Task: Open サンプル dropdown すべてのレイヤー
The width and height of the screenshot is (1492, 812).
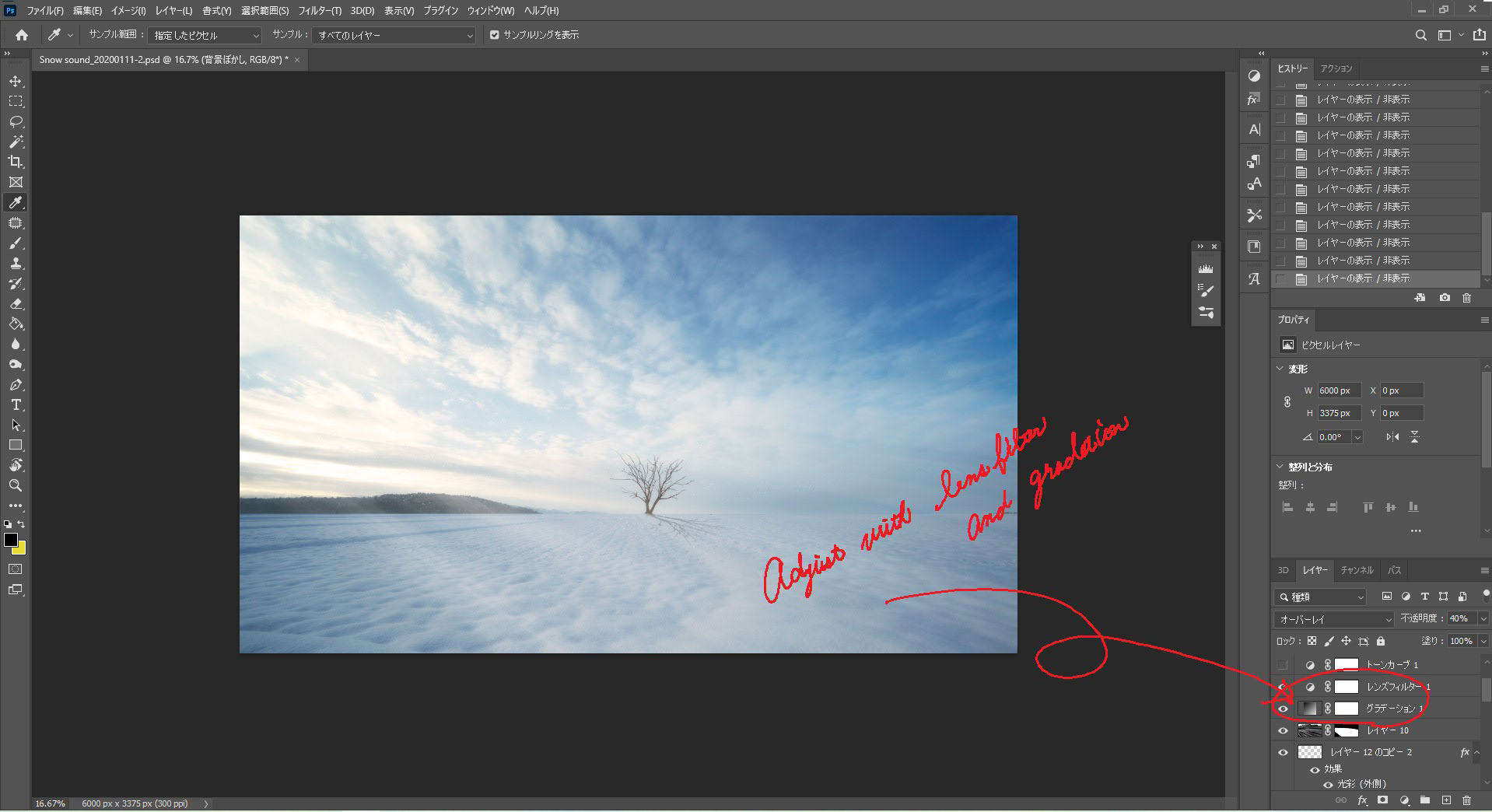Action: [x=393, y=35]
